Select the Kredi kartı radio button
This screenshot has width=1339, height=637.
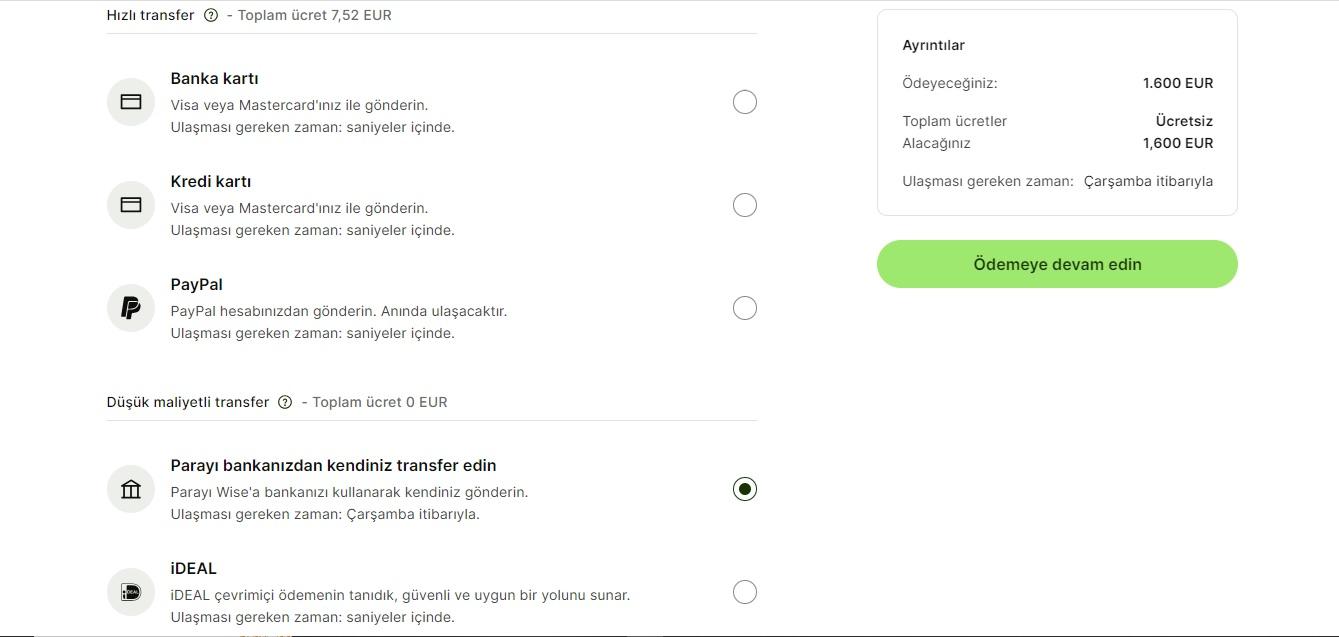click(x=744, y=204)
